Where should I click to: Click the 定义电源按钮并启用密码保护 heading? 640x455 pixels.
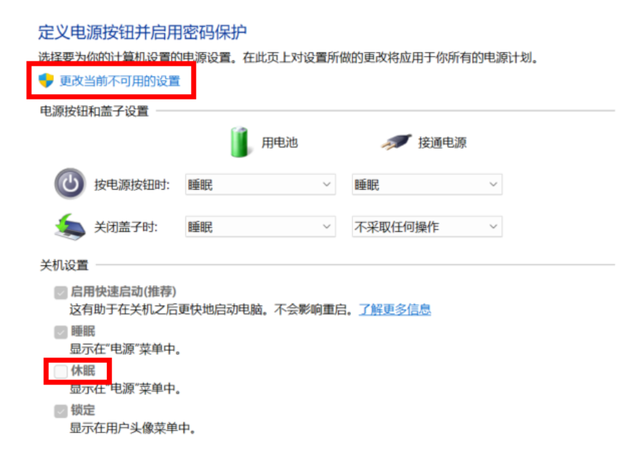pyautogui.click(x=142, y=32)
